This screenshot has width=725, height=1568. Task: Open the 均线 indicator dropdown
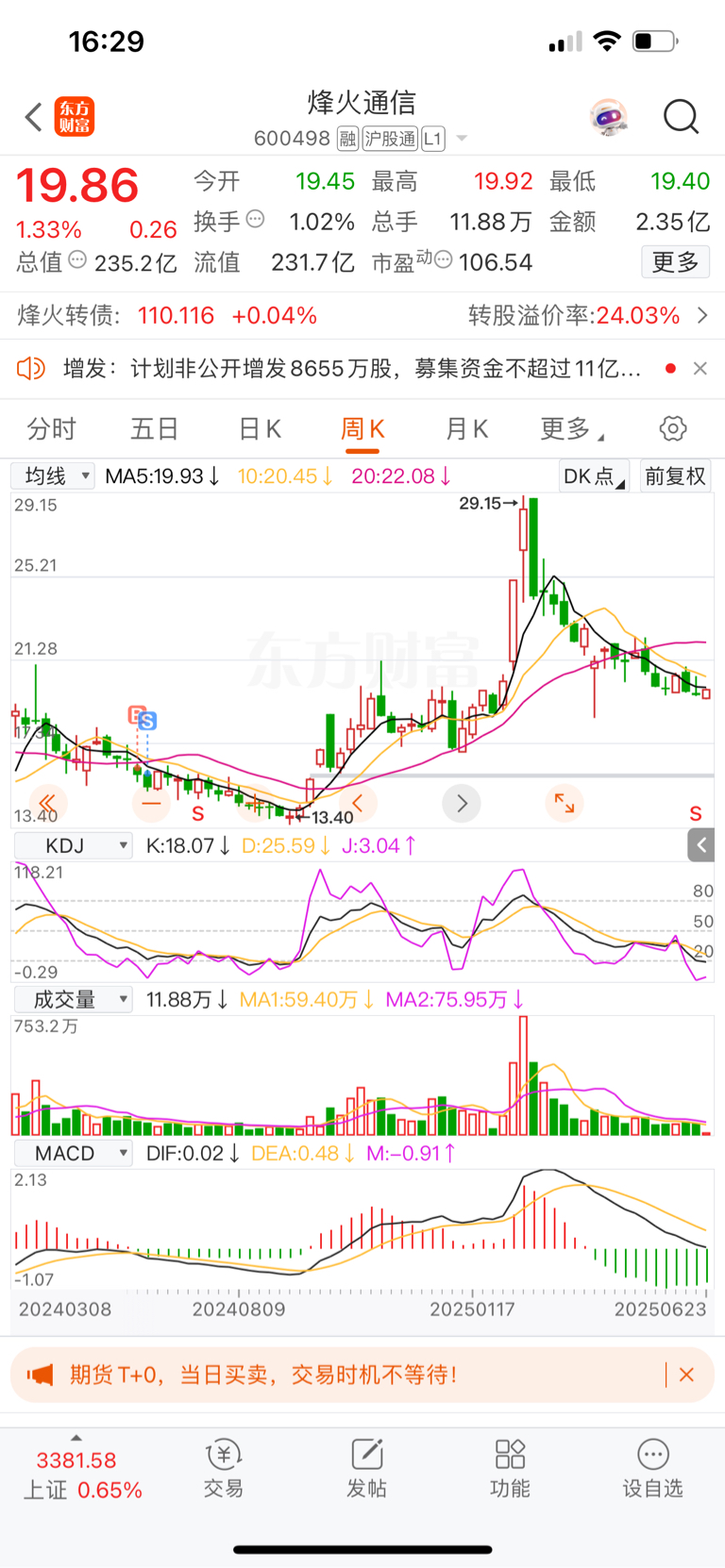coord(52,475)
